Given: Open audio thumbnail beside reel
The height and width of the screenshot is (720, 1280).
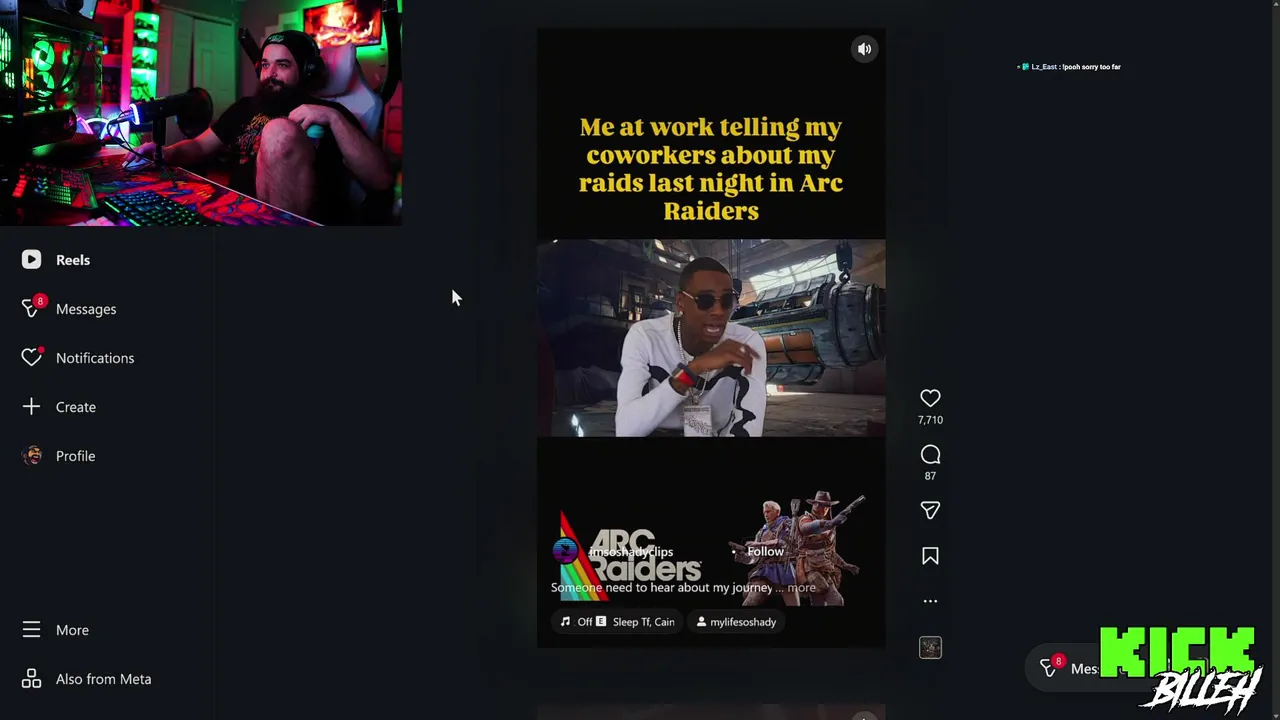Looking at the screenshot, I should pos(930,648).
